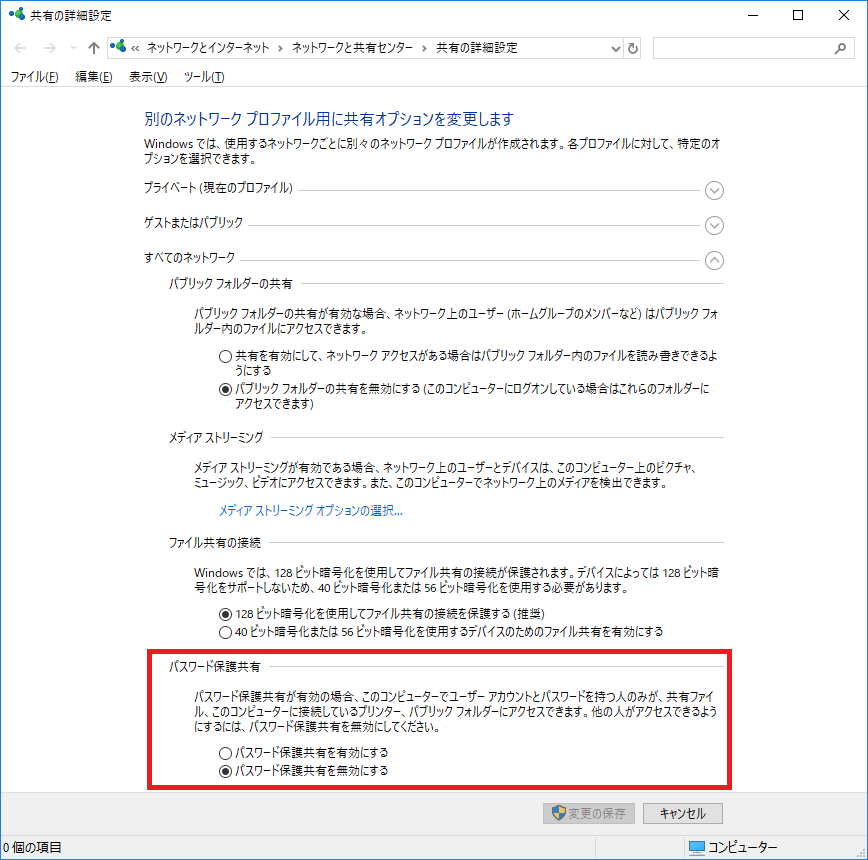Click the window resize grip in status bar corner

click(x=861, y=853)
